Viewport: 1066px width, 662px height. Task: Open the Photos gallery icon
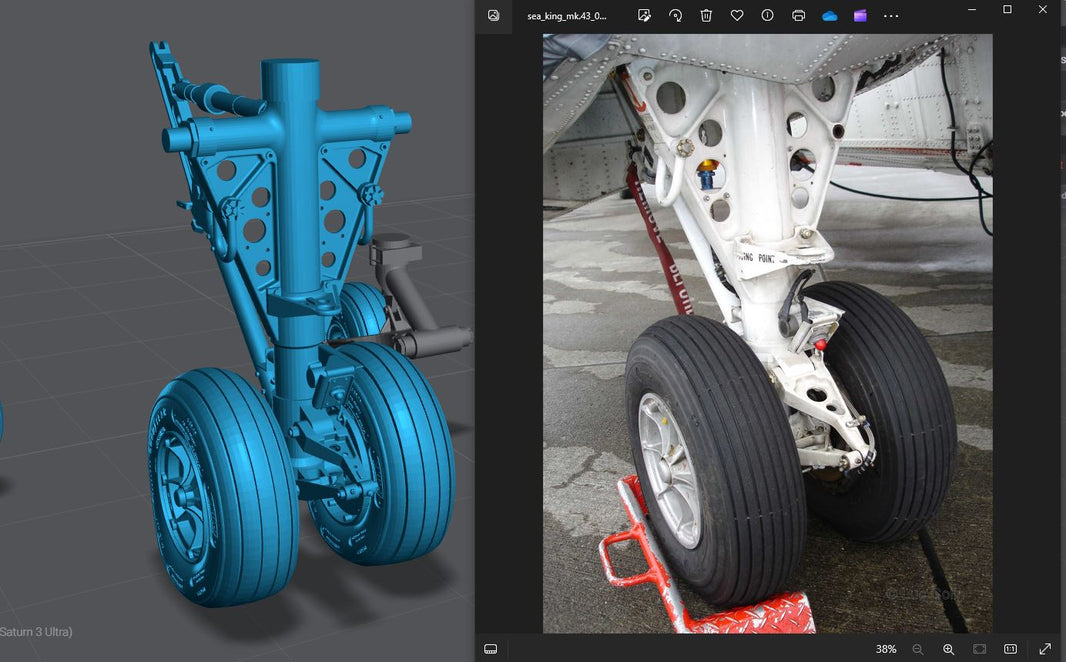coord(491,16)
